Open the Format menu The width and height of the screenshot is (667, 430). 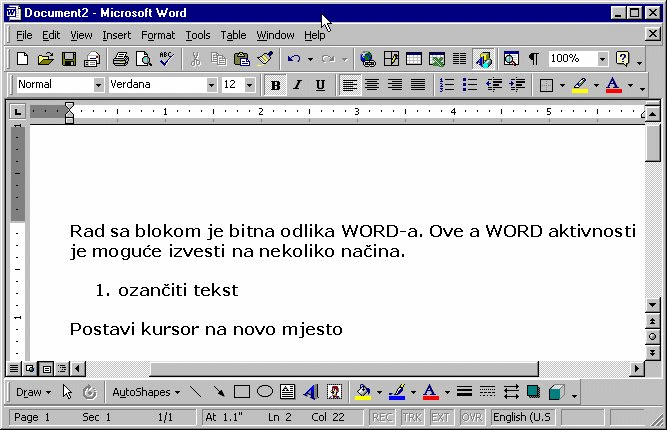pyautogui.click(x=157, y=35)
